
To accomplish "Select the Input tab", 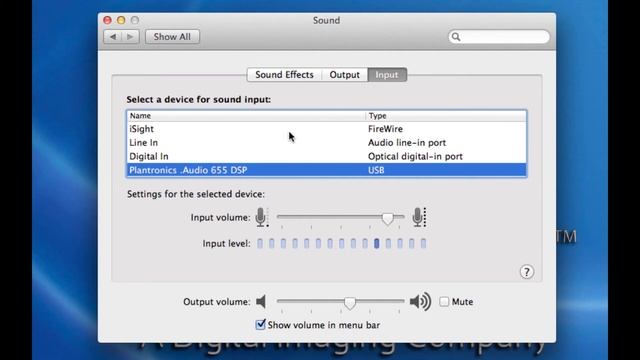I will tap(387, 75).
